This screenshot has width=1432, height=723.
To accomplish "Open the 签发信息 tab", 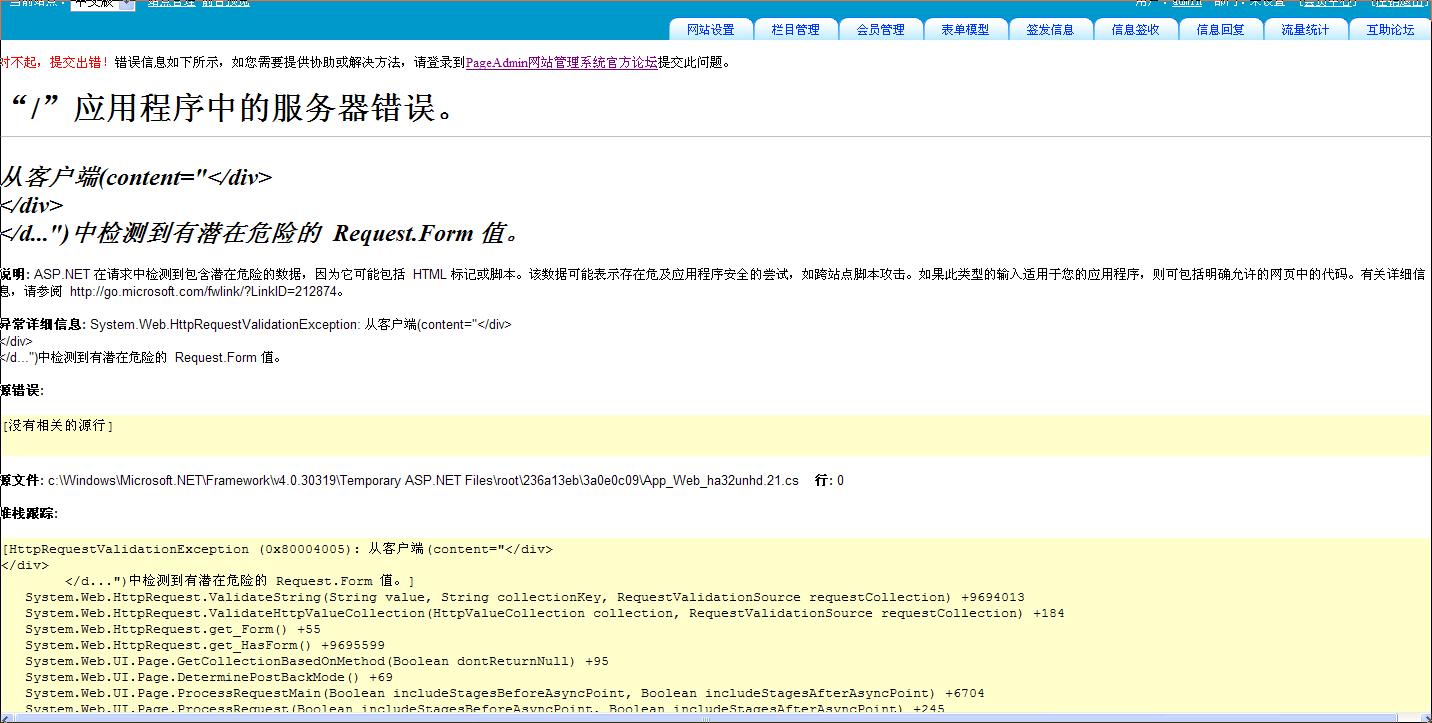I will [x=1050, y=30].
